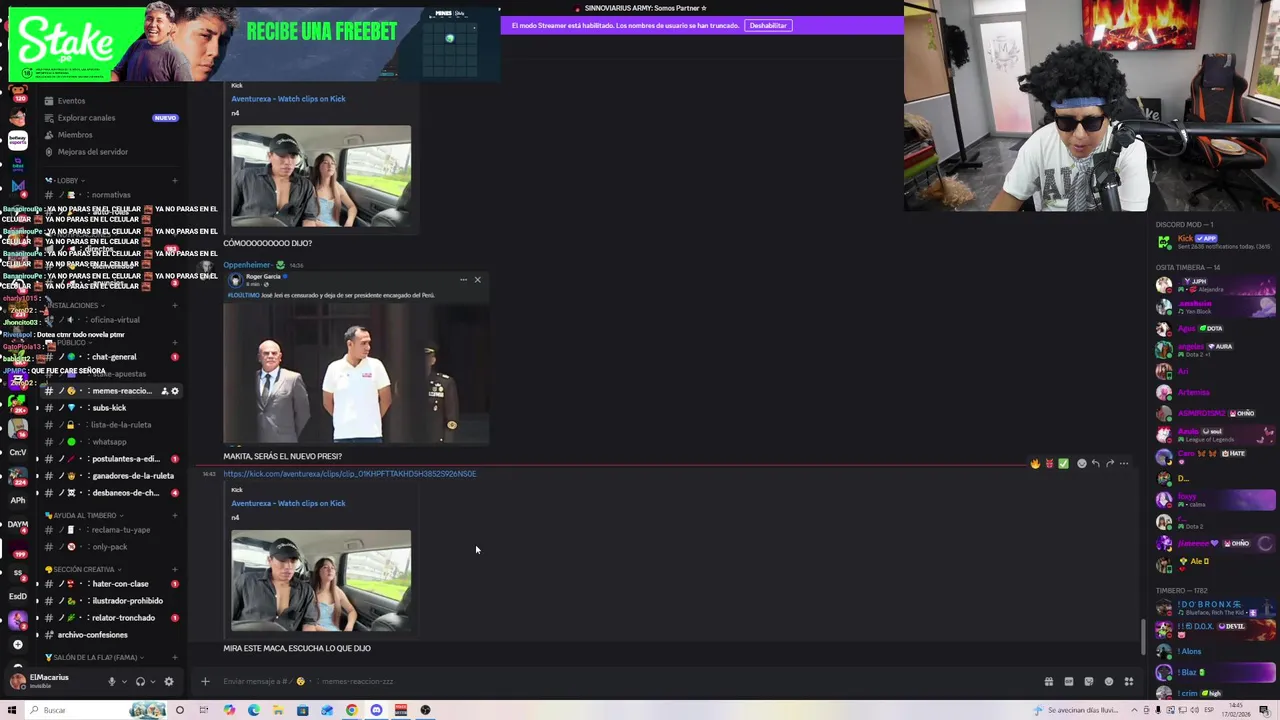Invite people to memes-reaccion channel

coord(164,391)
